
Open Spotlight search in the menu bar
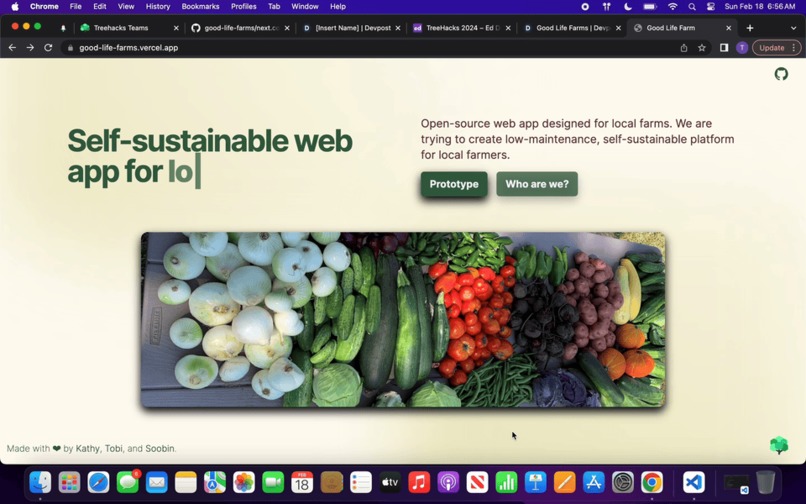[x=692, y=7]
